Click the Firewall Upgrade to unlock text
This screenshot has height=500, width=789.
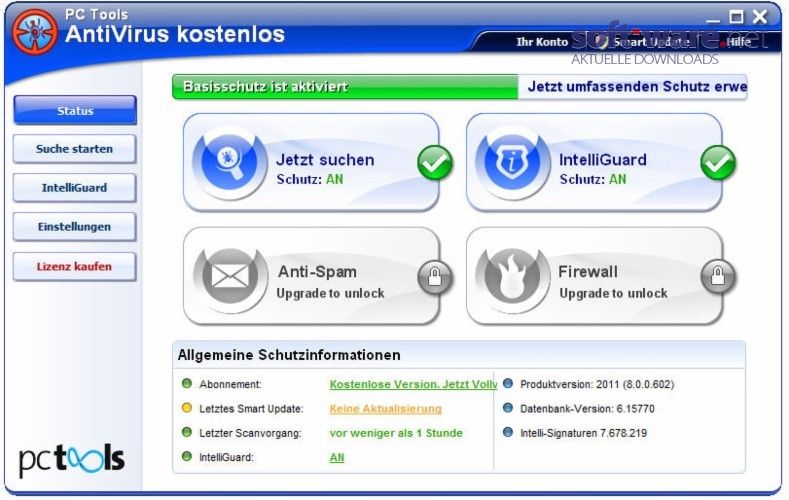(613, 293)
